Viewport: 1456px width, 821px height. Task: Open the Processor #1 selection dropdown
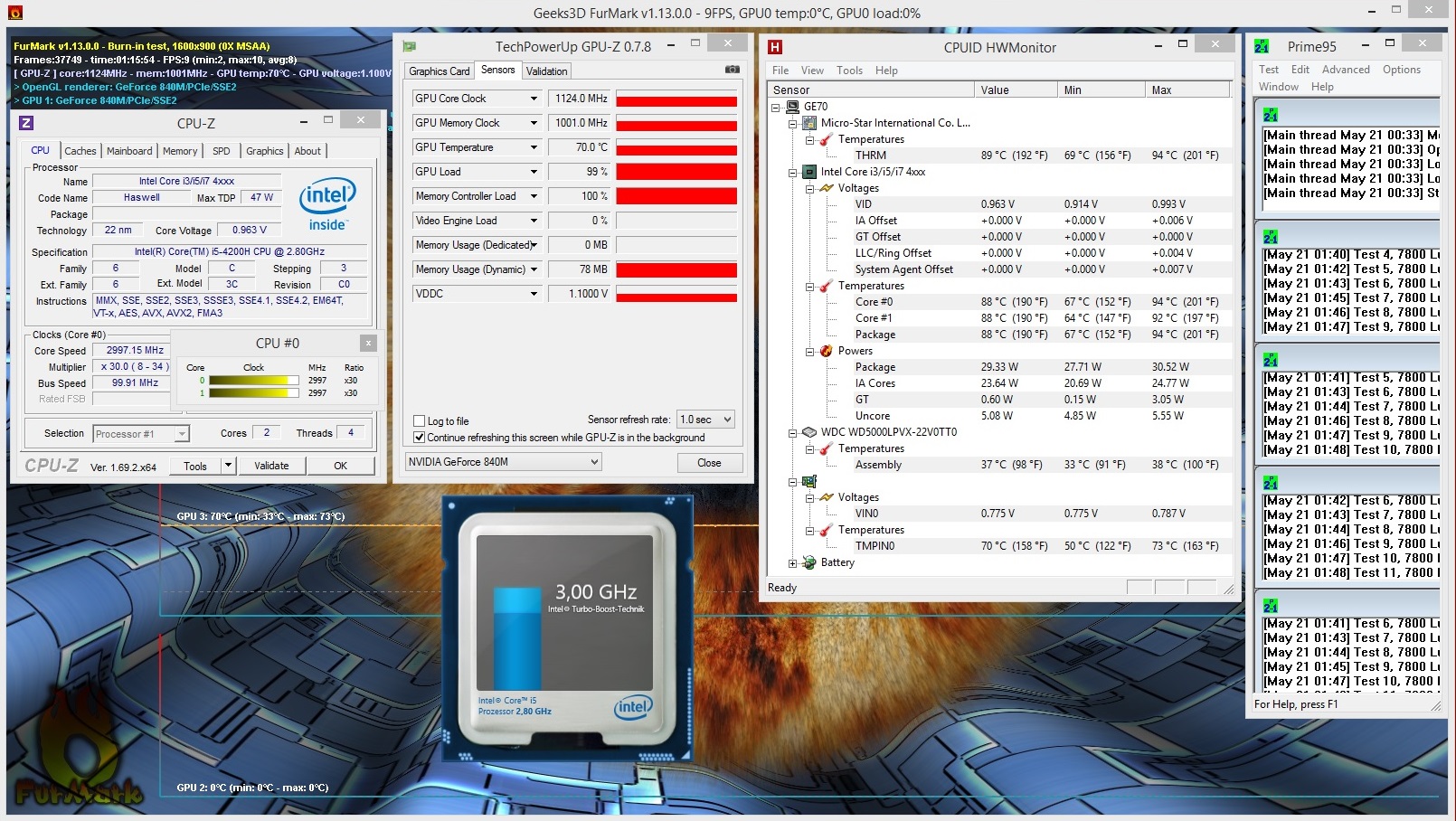click(x=141, y=434)
